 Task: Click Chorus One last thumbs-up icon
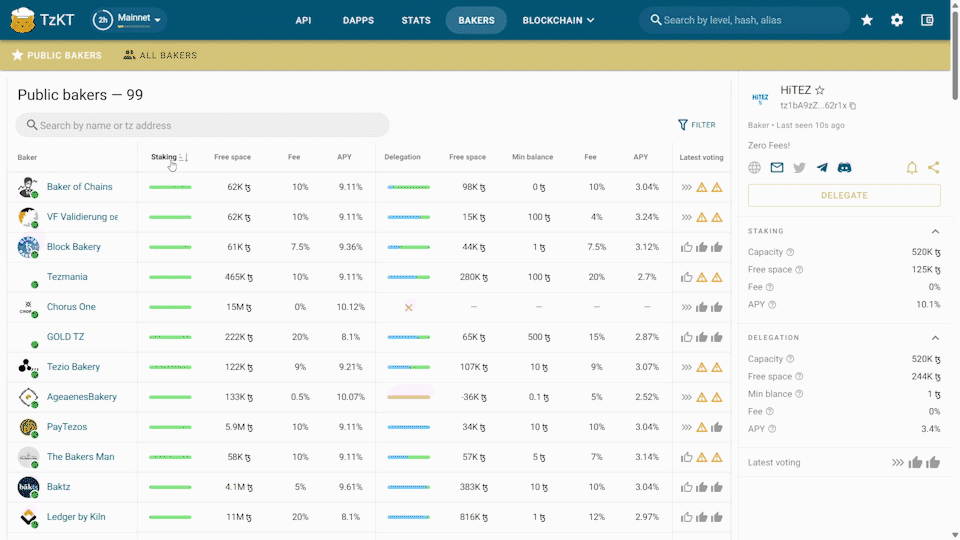[717, 307]
